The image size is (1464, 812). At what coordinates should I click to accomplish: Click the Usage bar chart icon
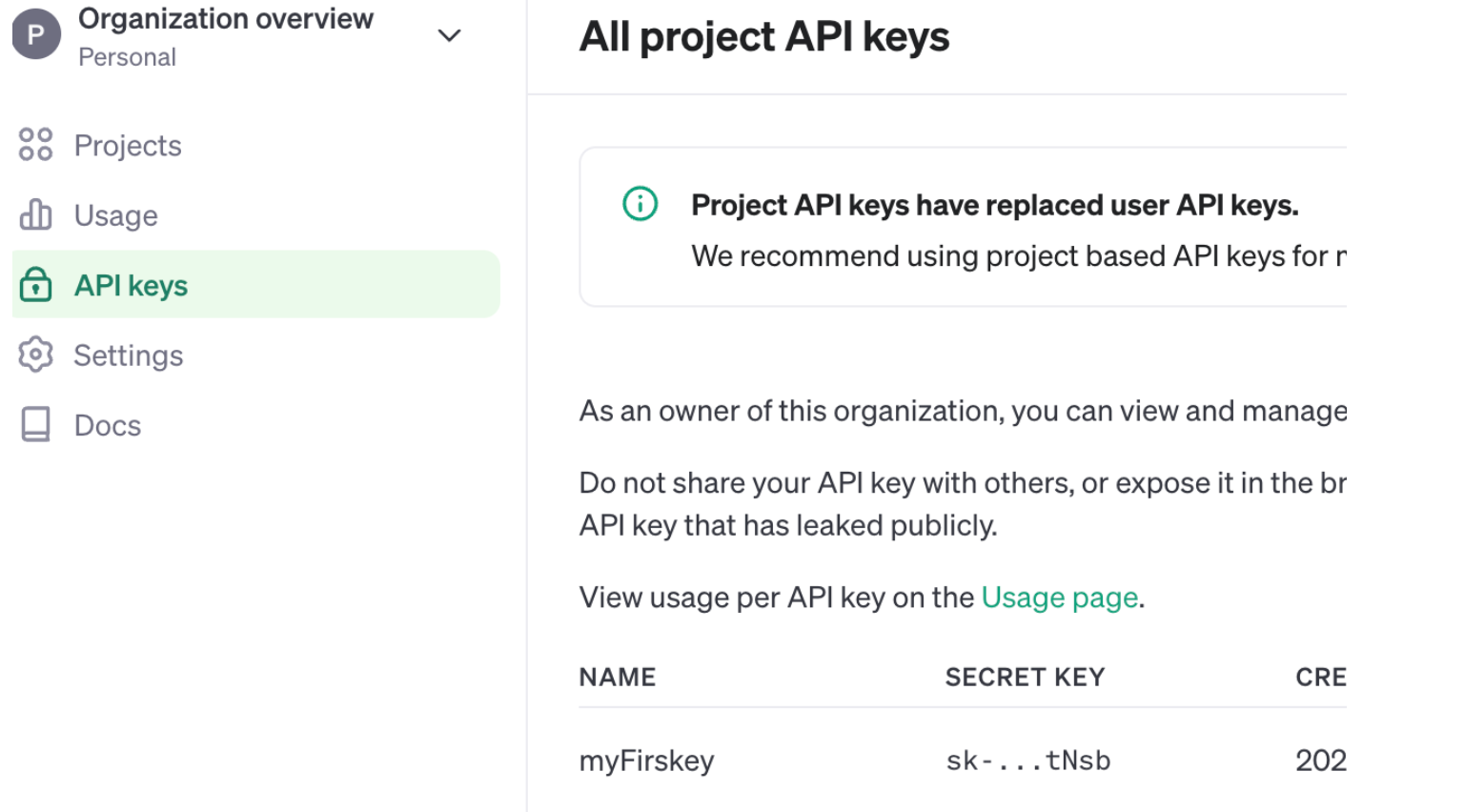(35, 214)
